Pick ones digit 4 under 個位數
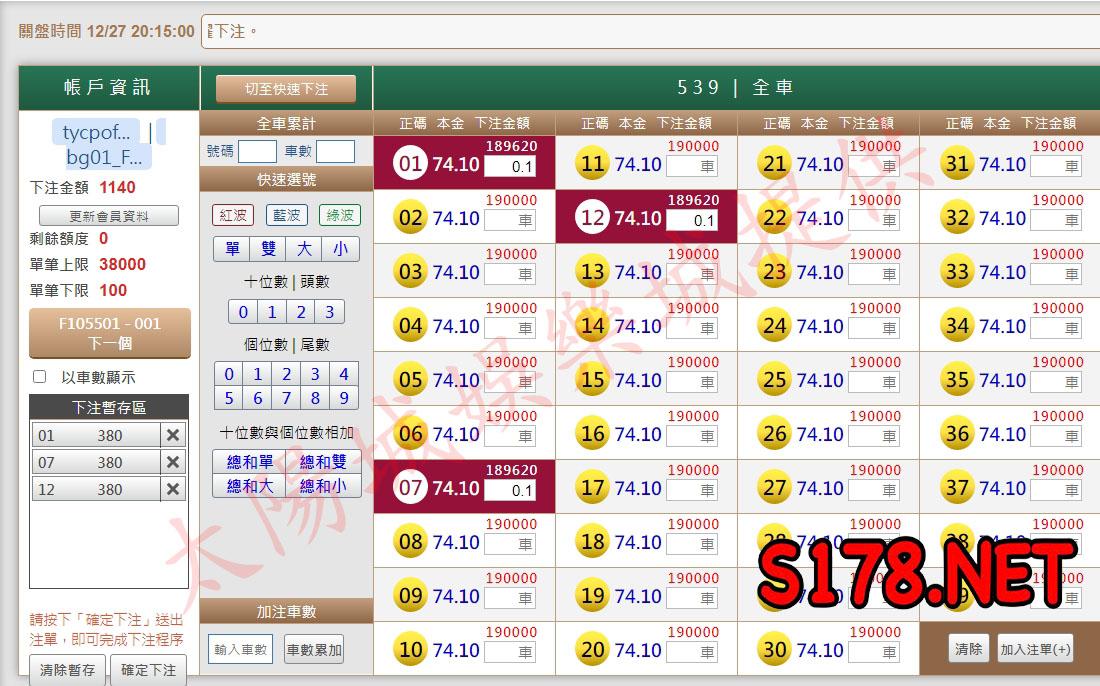The image size is (1100, 686). coord(344,374)
